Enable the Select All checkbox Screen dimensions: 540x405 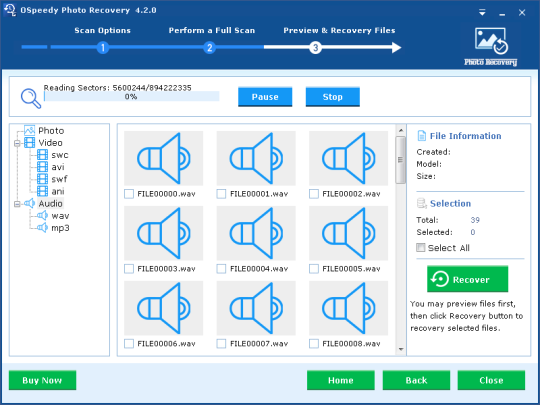[x=420, y=248]
